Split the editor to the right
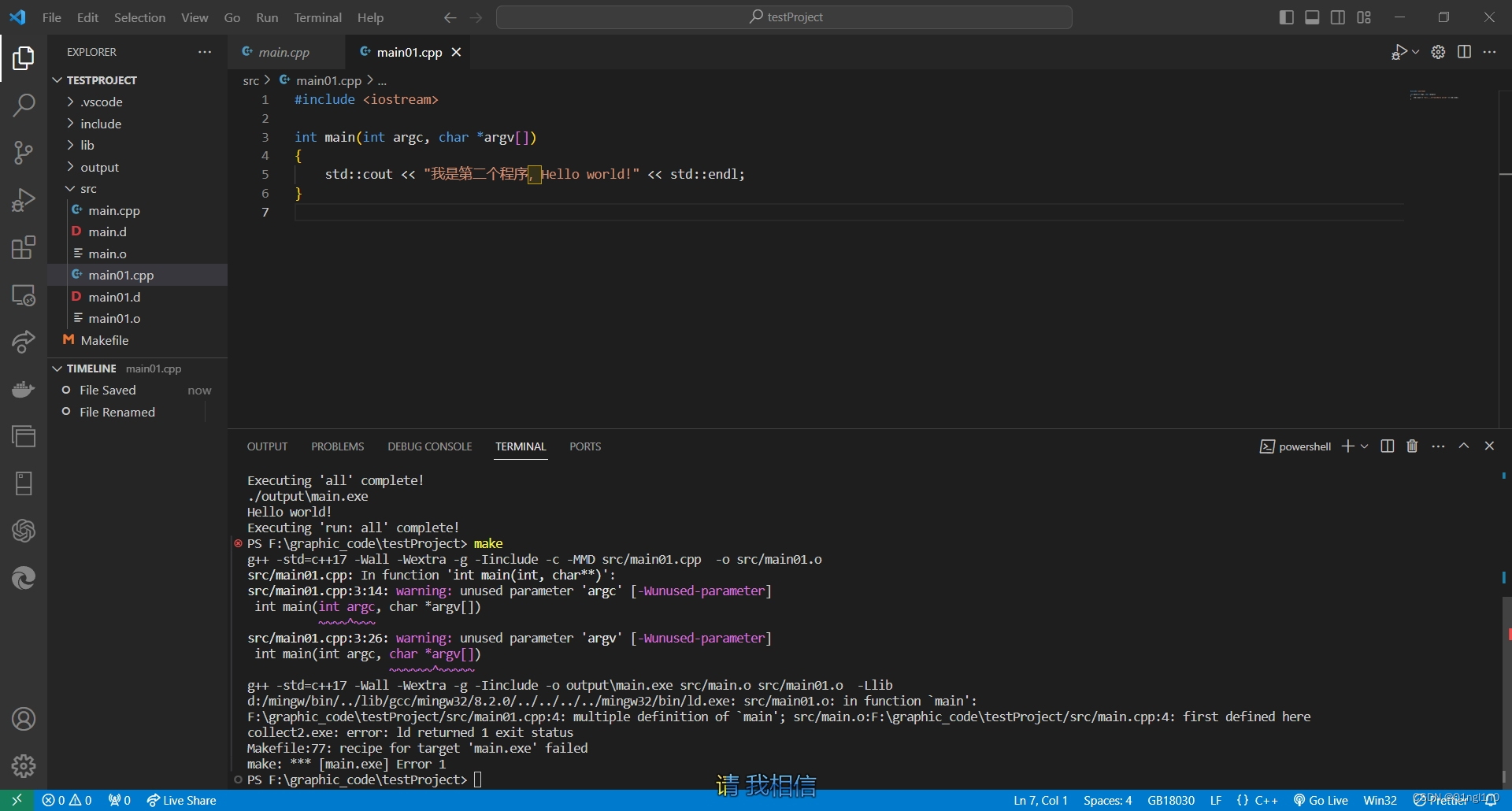The width and height of the screenshot is (1512, 811). tap(1464, 52)
